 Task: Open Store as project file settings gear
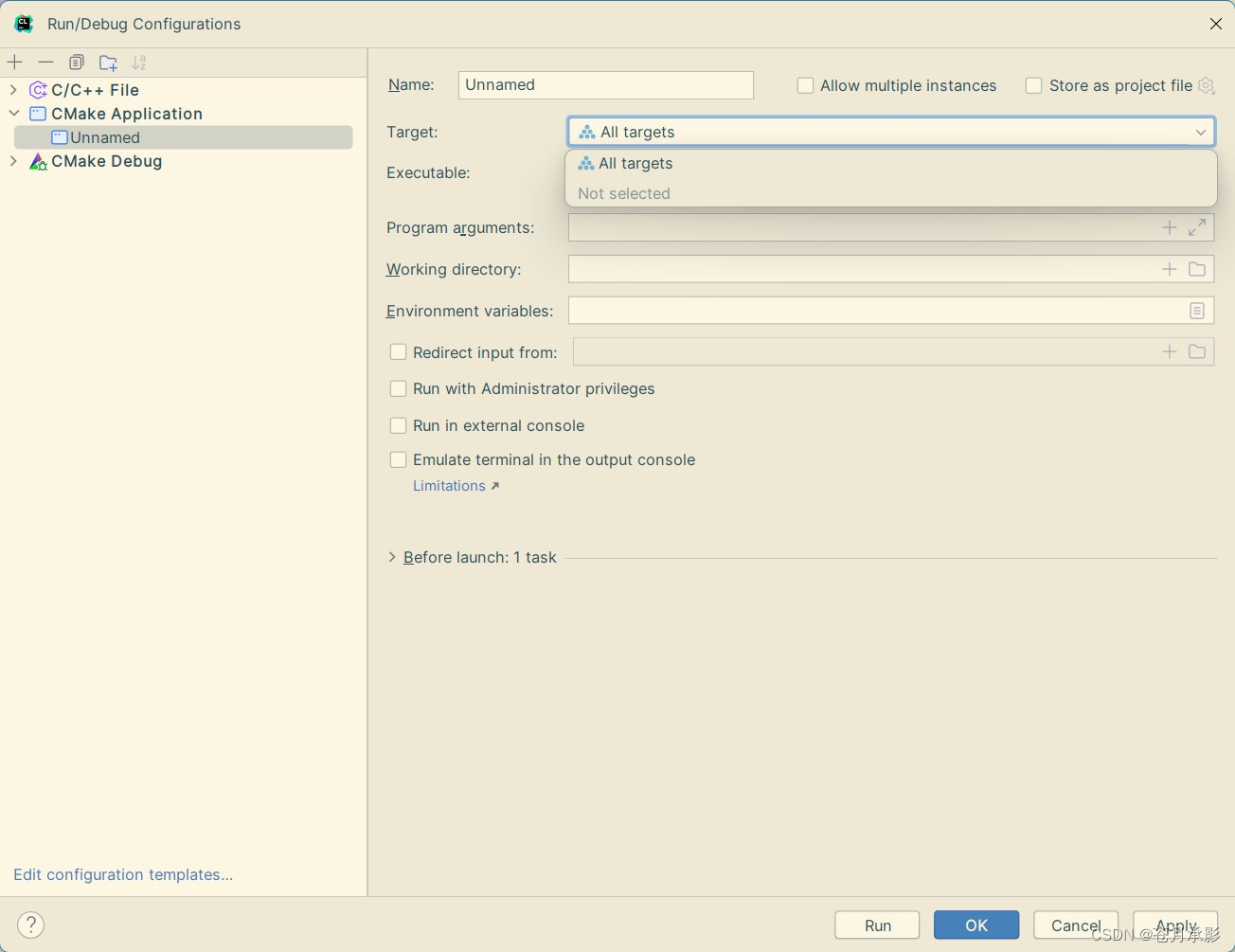(1207, 85)
